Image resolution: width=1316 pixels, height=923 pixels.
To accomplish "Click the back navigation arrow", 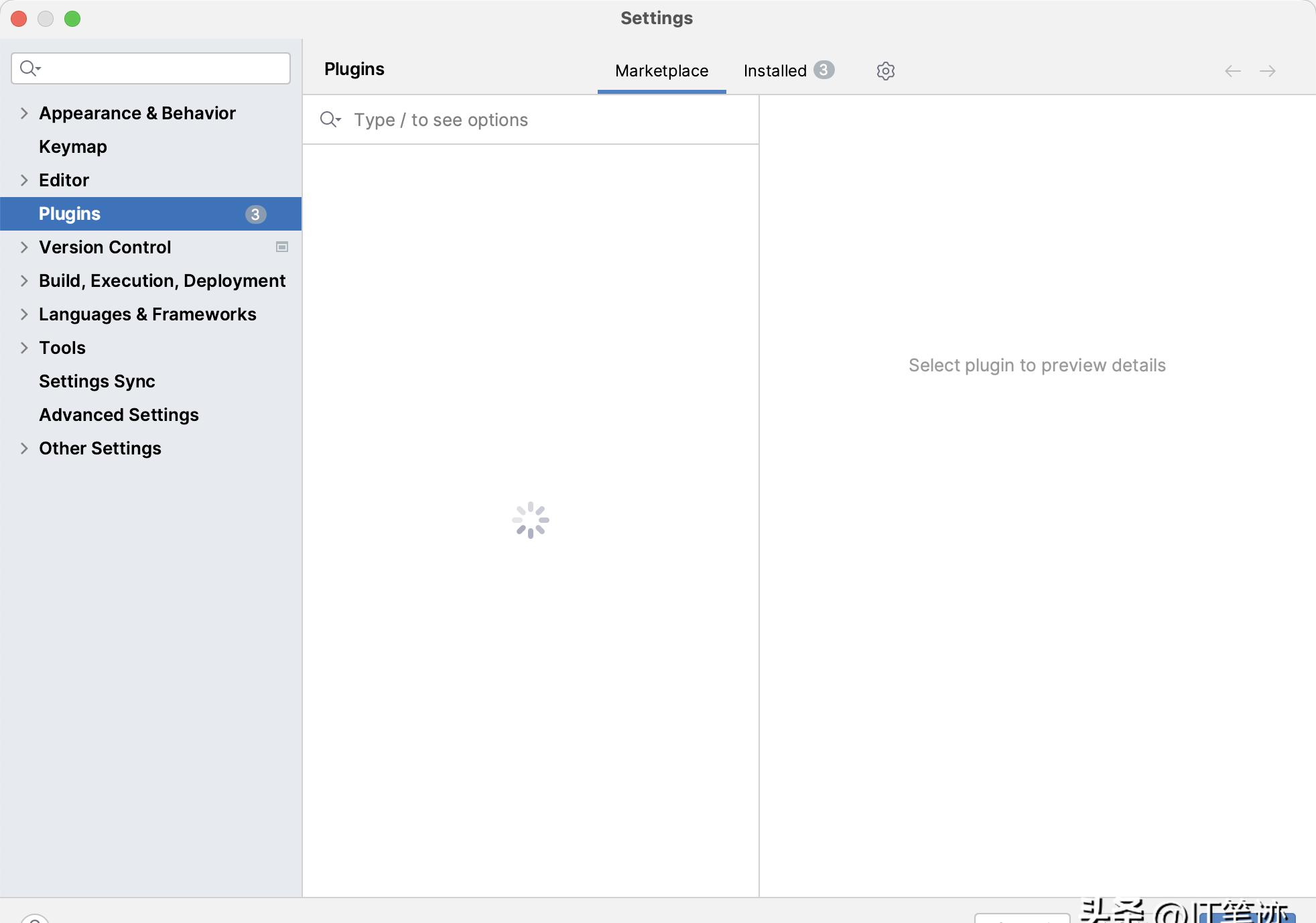I will pyautogui.click(x=1232, y=71).
